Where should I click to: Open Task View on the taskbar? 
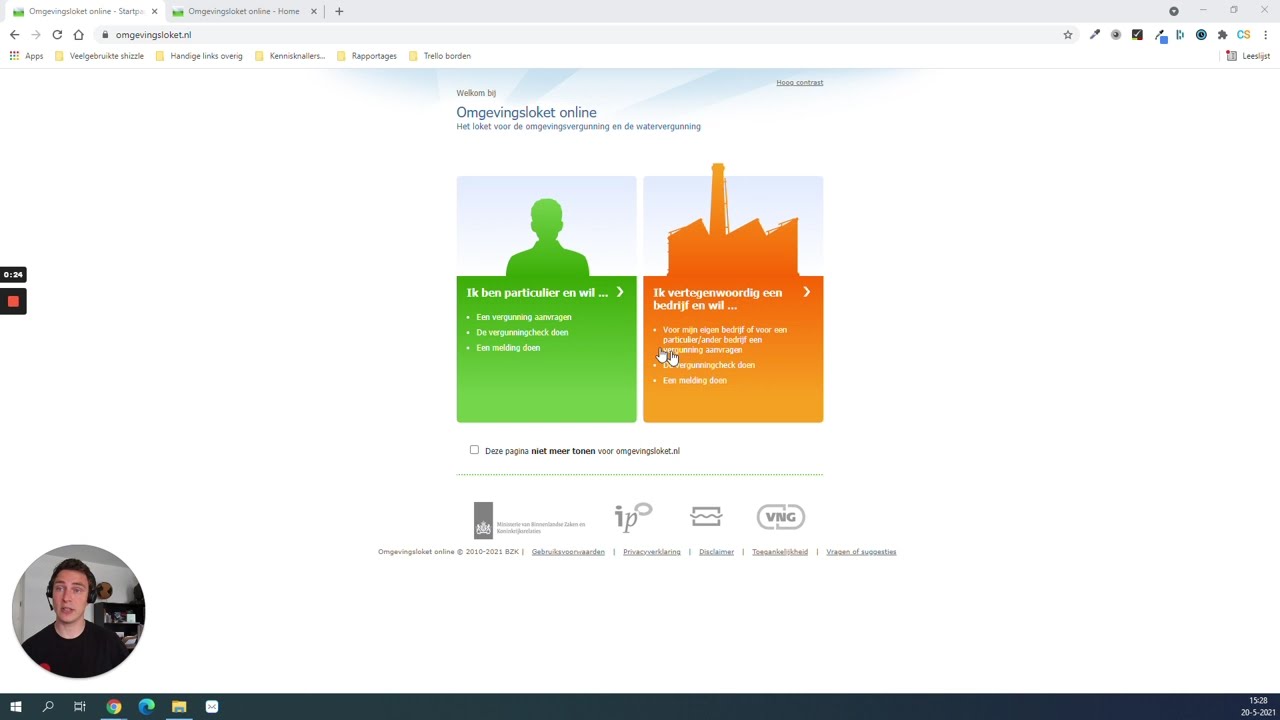80,707
